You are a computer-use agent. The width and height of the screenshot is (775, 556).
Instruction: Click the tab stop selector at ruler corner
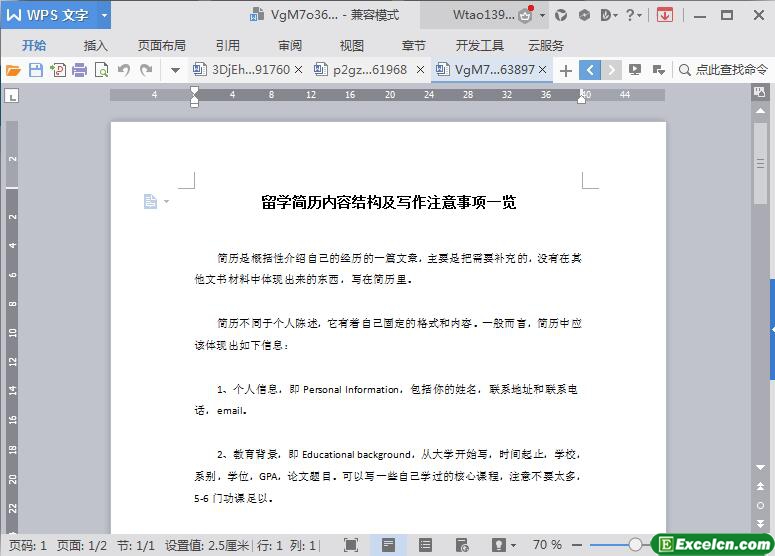pyautogui.click(x=12, y=95)
